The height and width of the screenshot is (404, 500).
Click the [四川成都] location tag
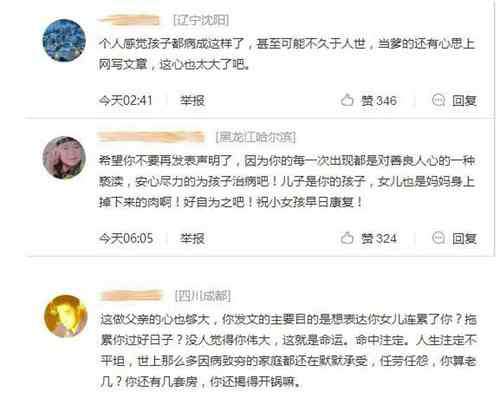[203, 296]
